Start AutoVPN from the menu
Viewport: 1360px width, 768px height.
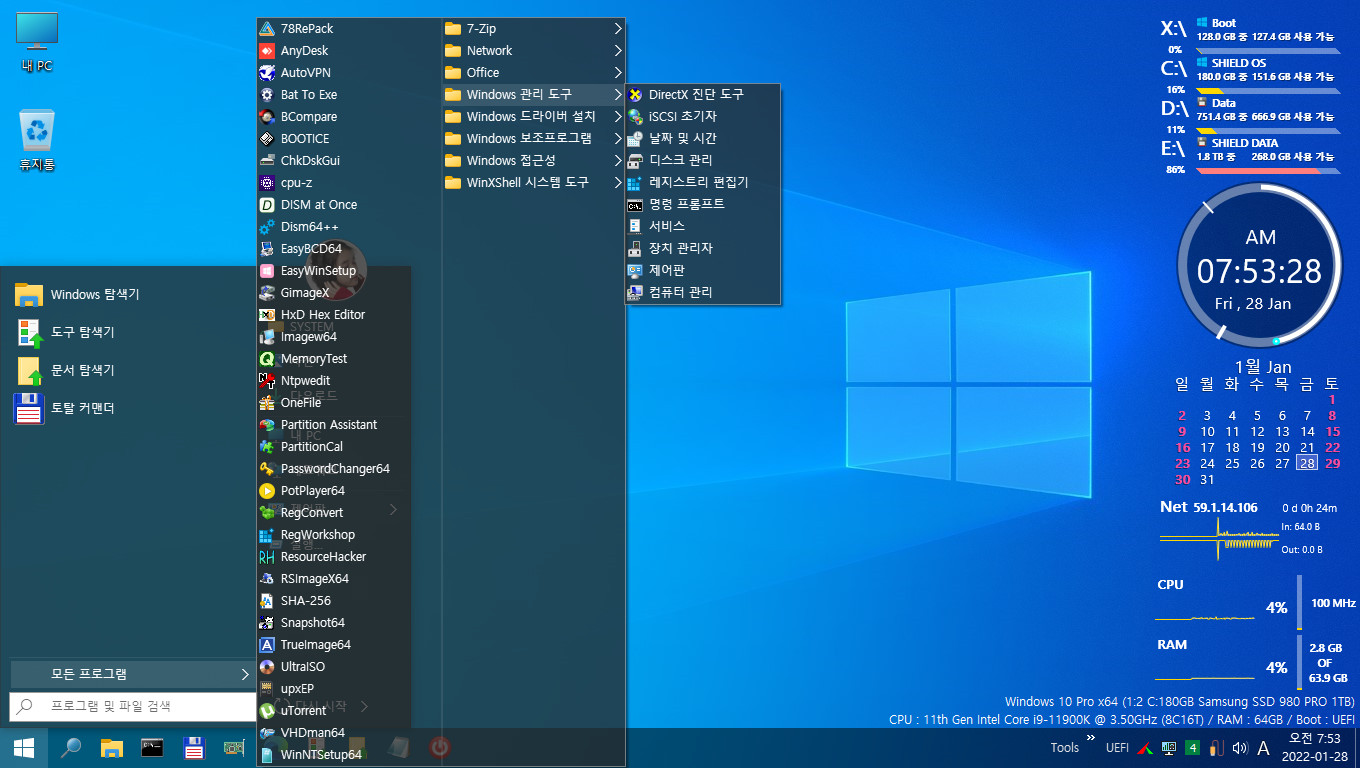coord(349,72)
